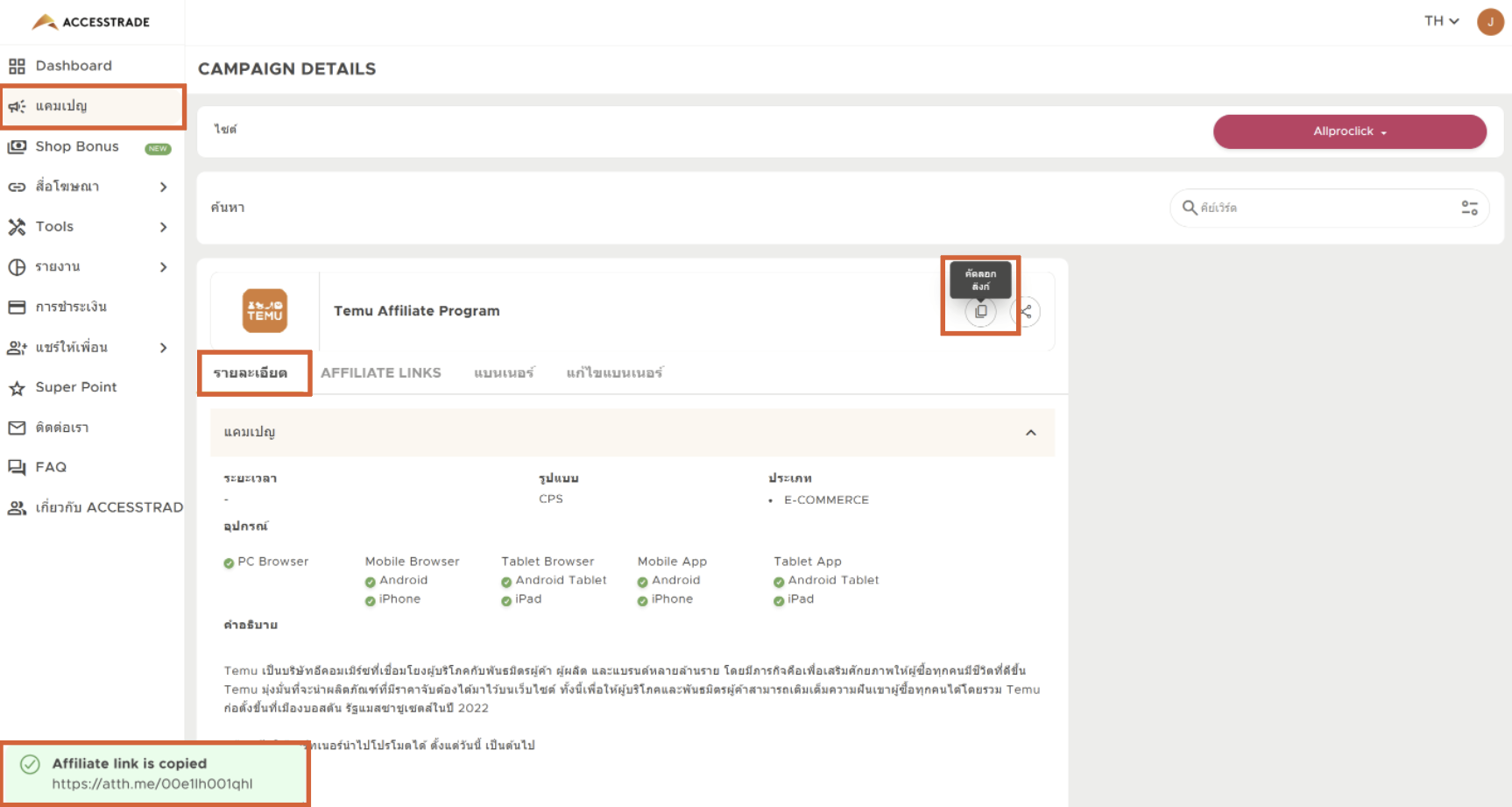Select the รายละเอียด tab
Screen dimensions: 1512x807
[x=251, y=373]
